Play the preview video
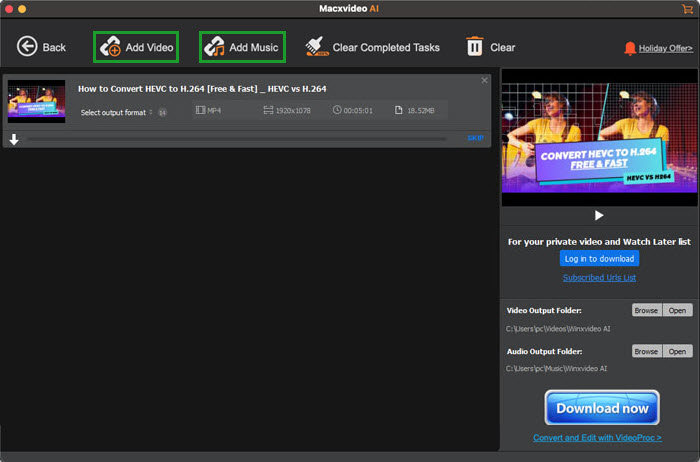The image size is (700, 462). click(x=599, y=216)
